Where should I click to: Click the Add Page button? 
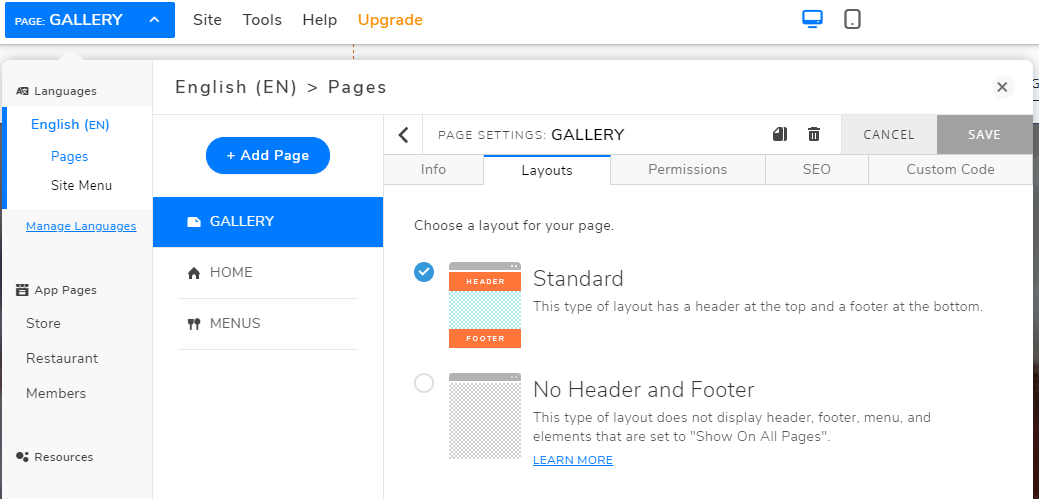(x=267, y=155)
